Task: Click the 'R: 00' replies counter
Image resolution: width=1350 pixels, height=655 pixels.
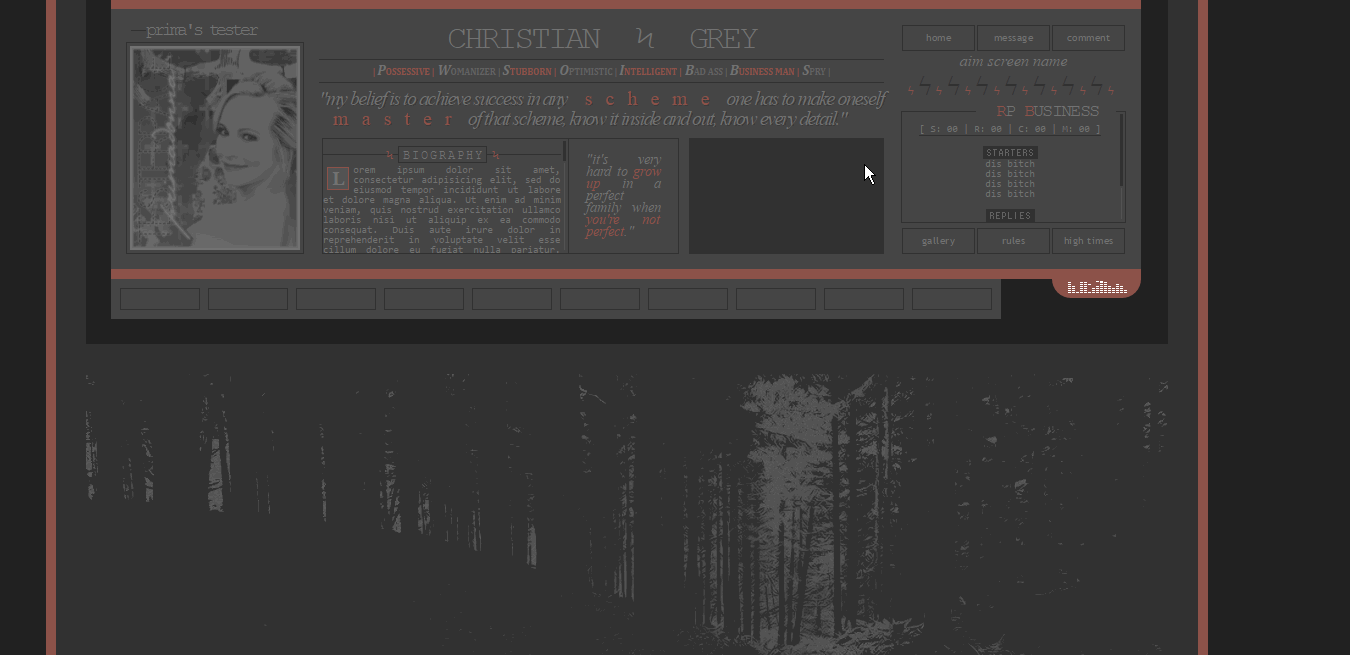Action: pos(988,129)
